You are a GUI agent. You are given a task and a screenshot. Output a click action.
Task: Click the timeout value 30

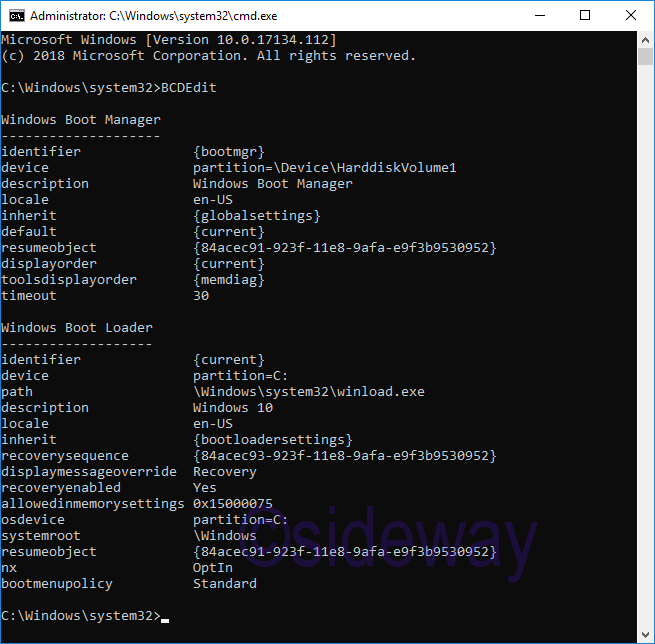[x=201, y=296]
